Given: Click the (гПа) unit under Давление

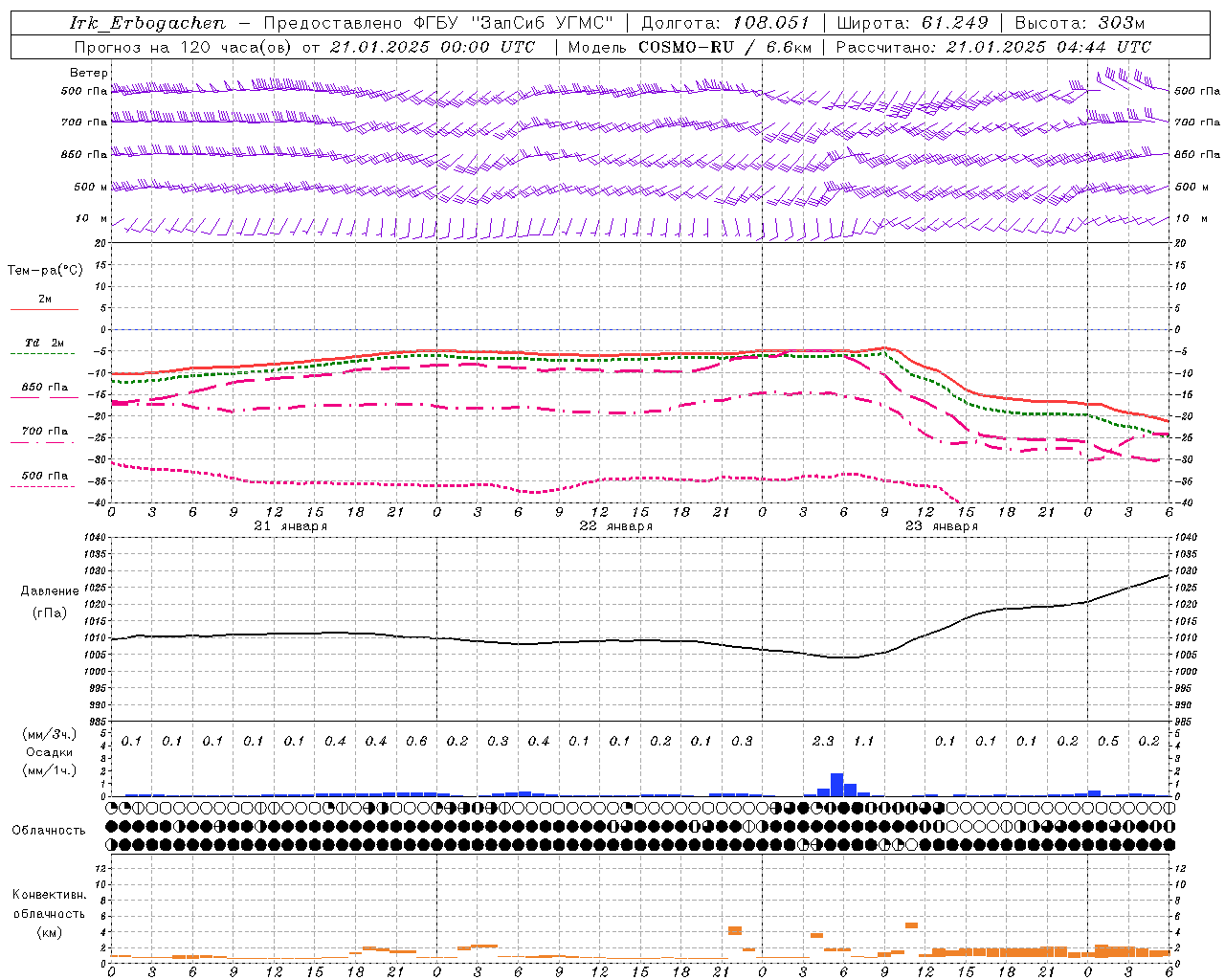Looking at the screenshot, I should pos(50,613).
